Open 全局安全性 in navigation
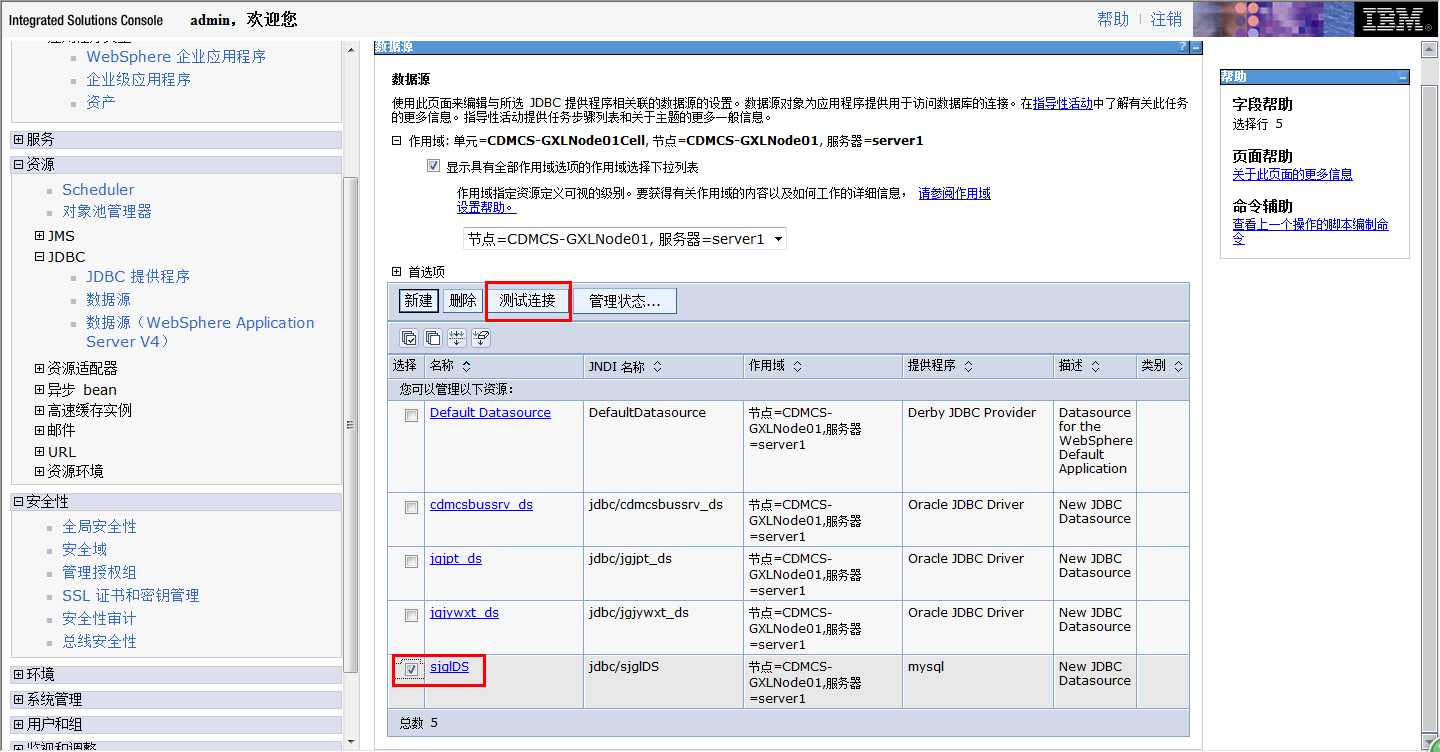Viewport: 1440px width, 752px height. pyautogui.click(x=99, y=527)
